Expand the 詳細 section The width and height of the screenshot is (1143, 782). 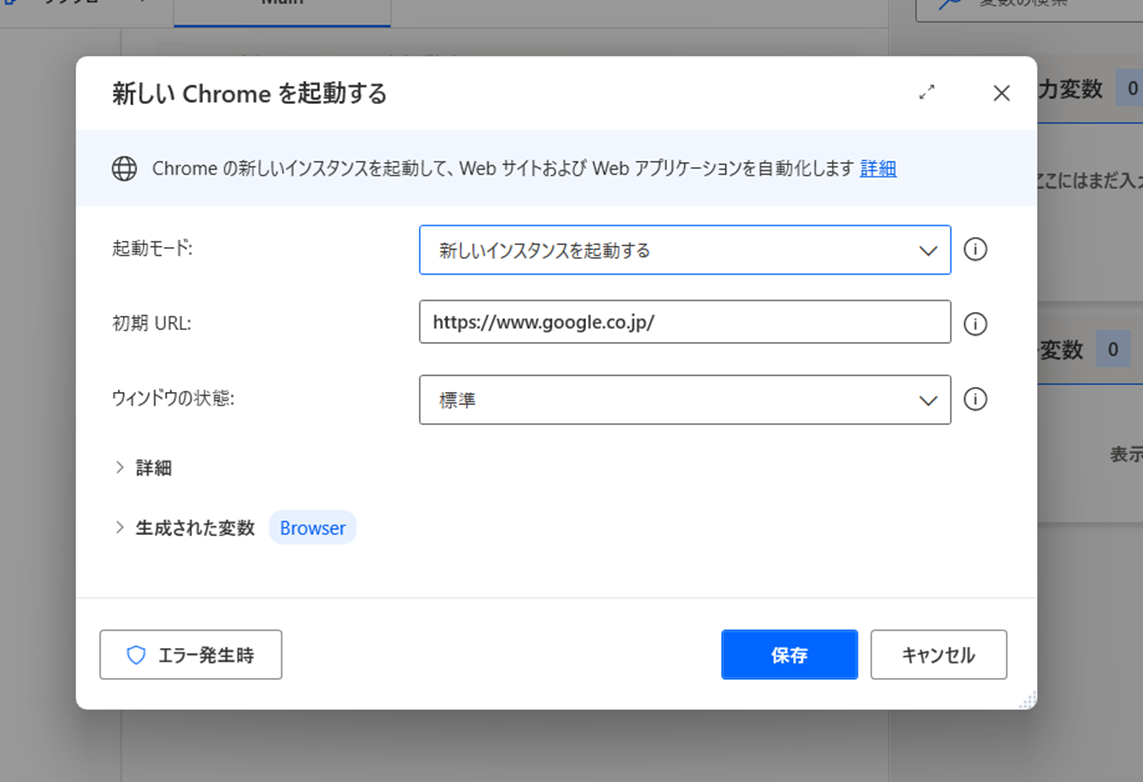(144, 468)
